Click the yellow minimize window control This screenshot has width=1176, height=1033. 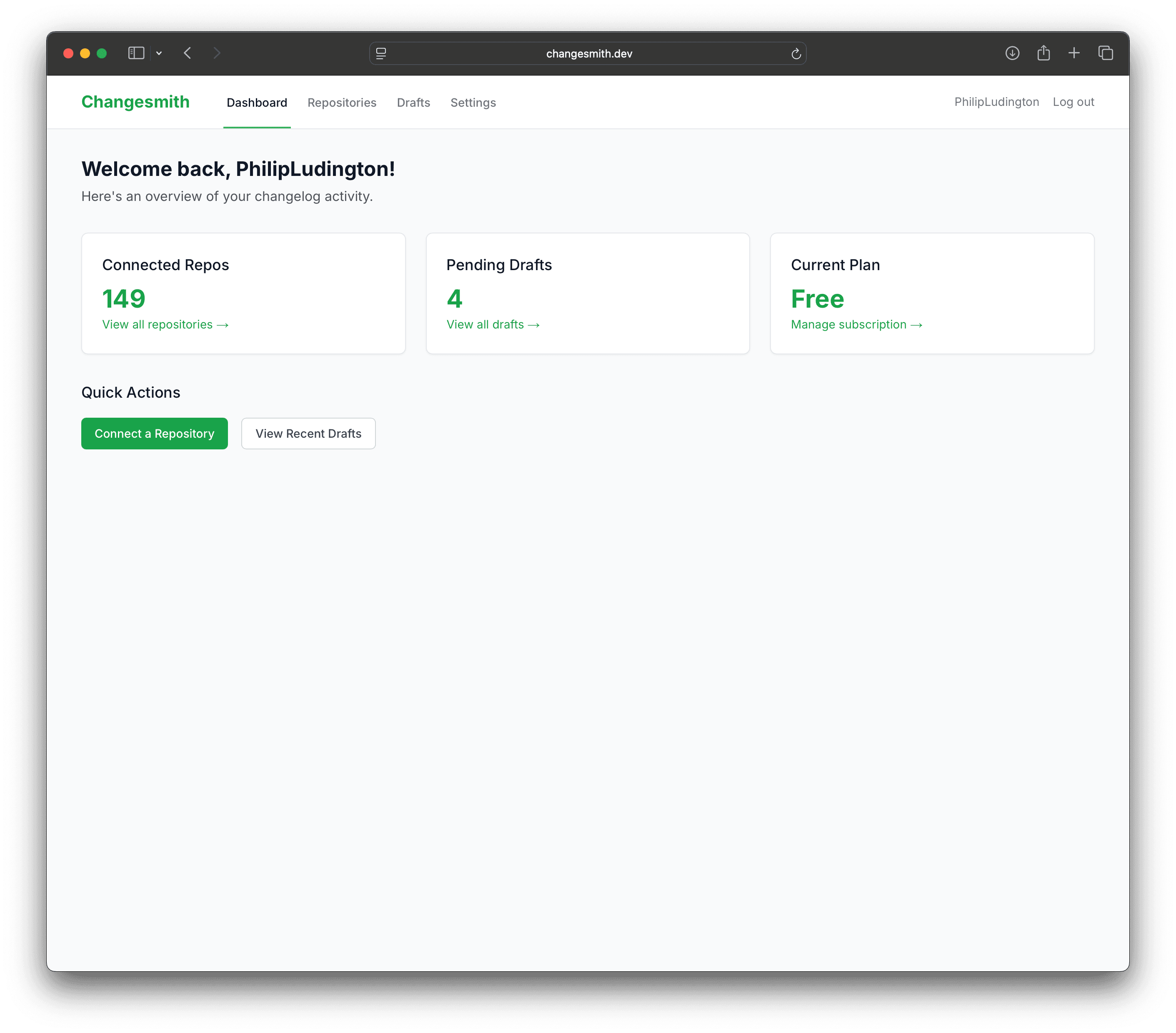click(85, 53)
